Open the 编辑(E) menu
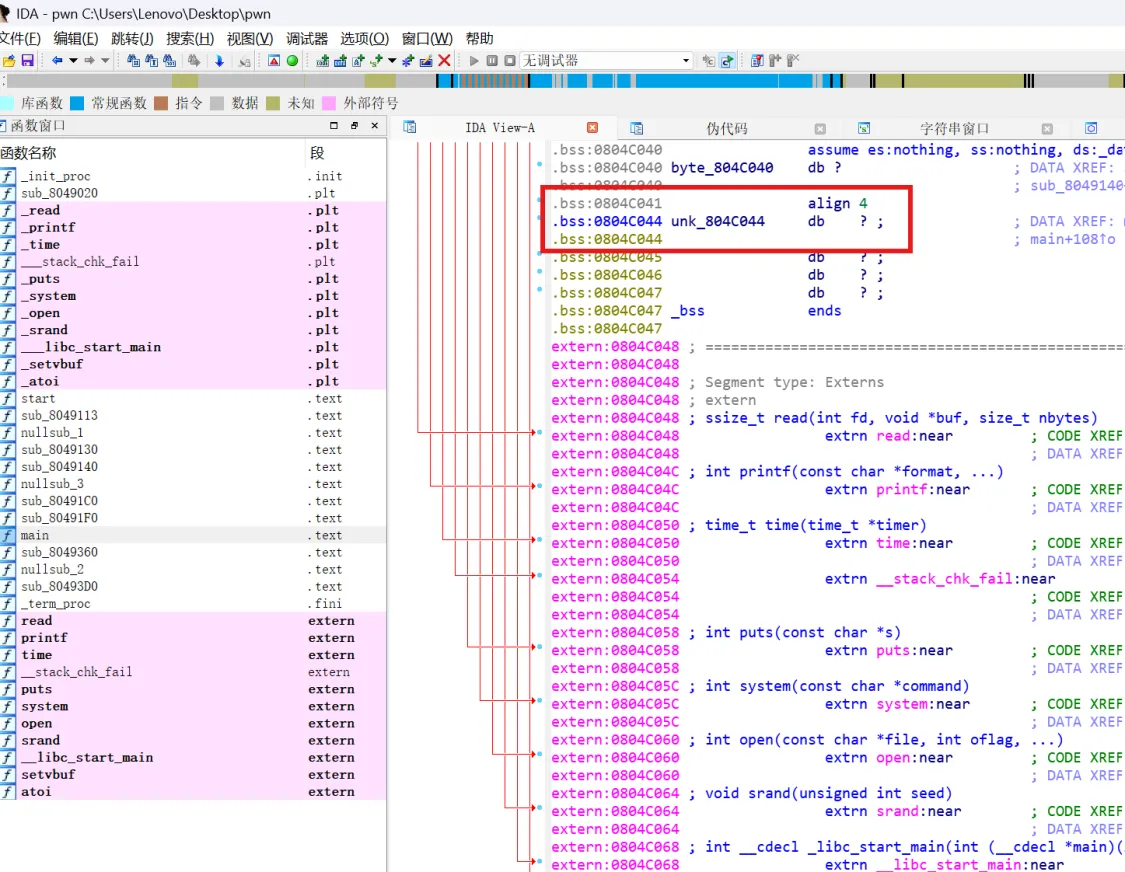 coord(75,38)
